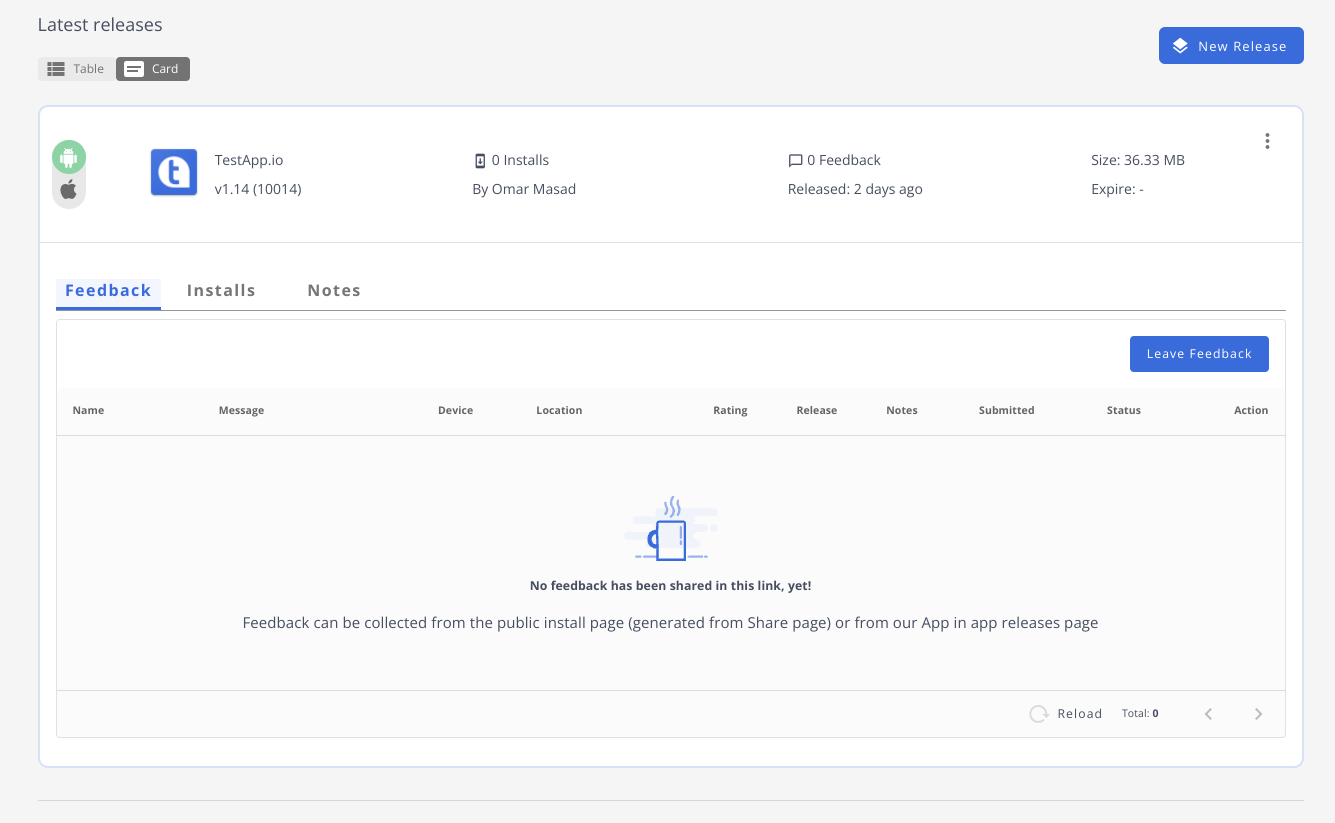Click the Status column header

coord(1123,410)
